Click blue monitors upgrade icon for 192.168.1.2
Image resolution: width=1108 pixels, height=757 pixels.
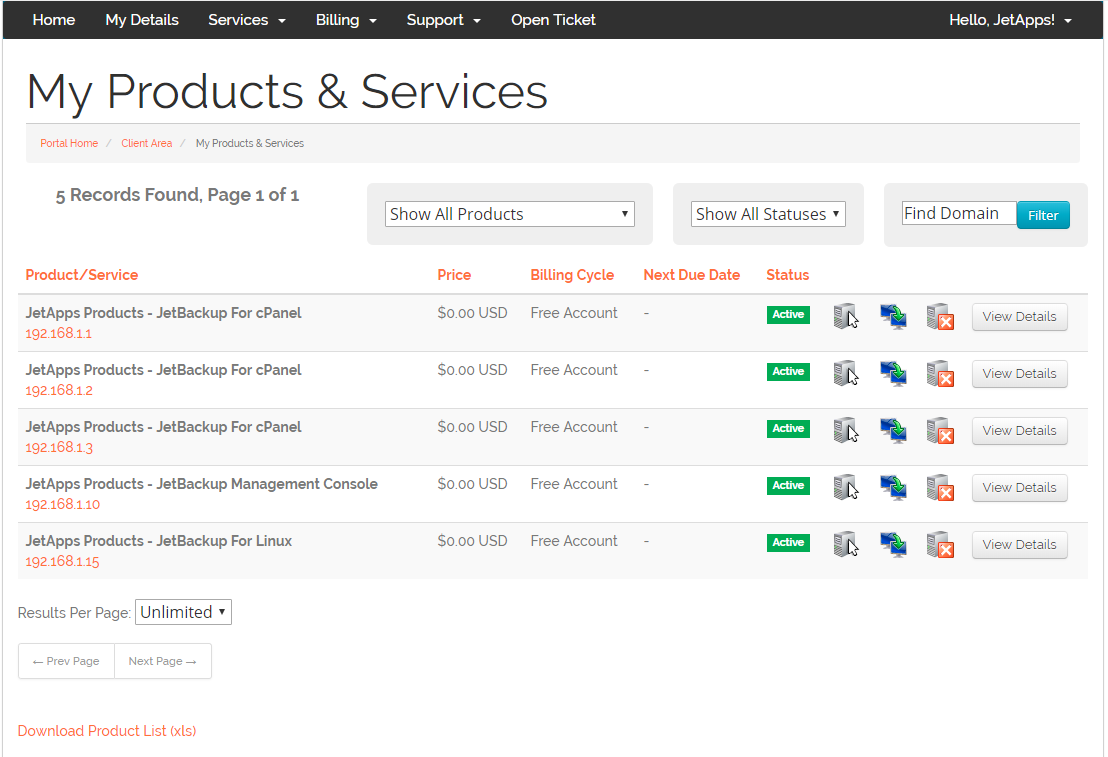(893, 373)
